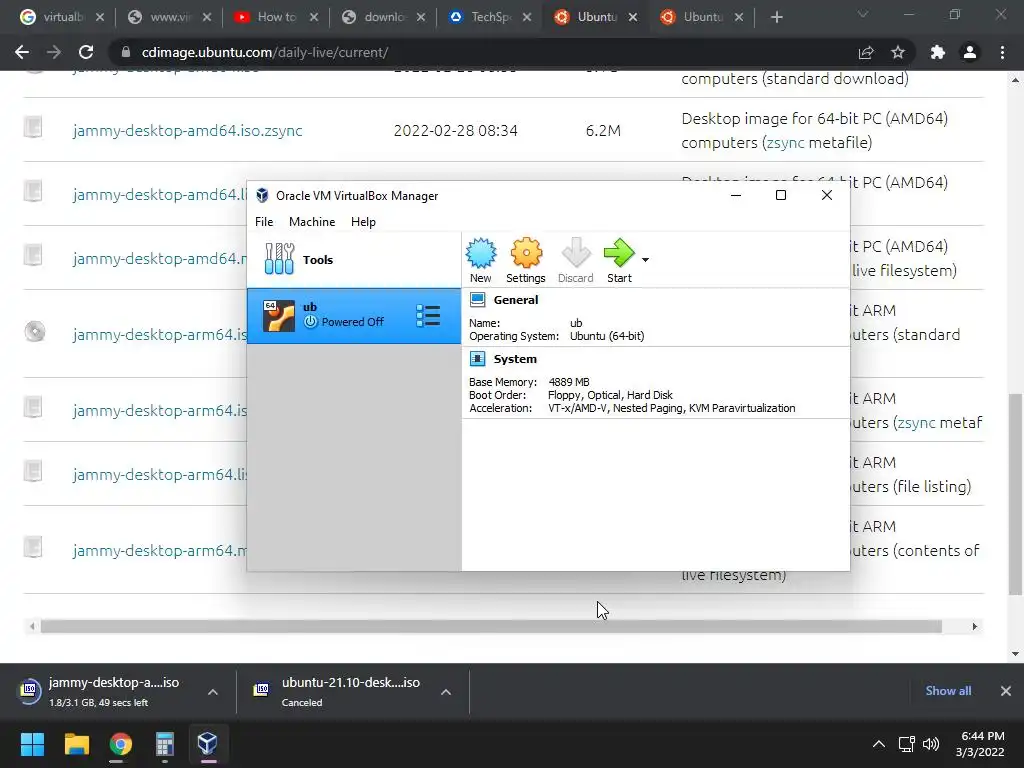The height and width of the screenshot is (768, 1024).
Task: Click horizontal scrollbar right arrow
Action: coord(974,626)
